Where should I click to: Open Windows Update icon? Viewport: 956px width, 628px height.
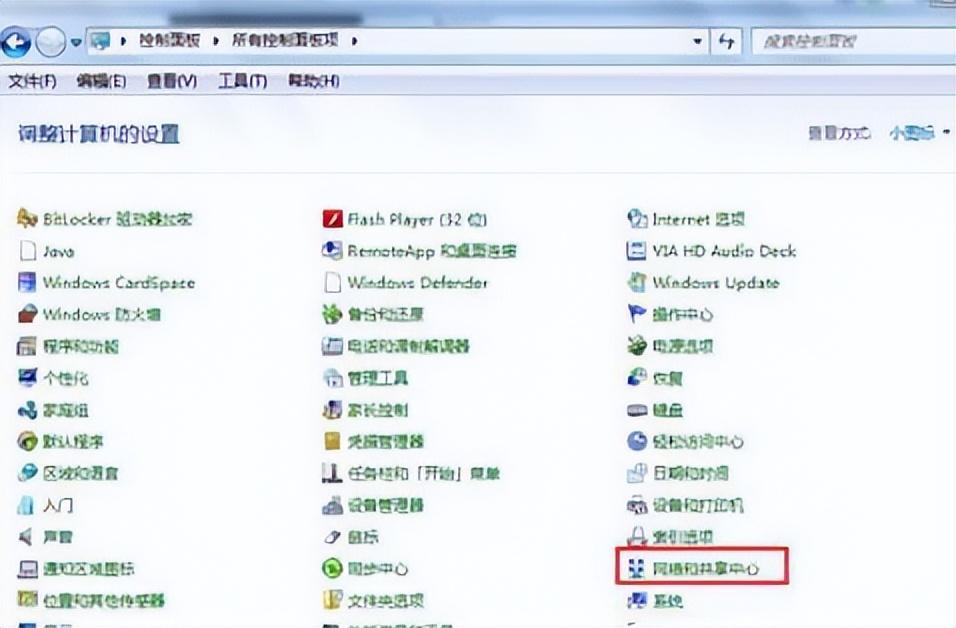click(x=637, y=282)
